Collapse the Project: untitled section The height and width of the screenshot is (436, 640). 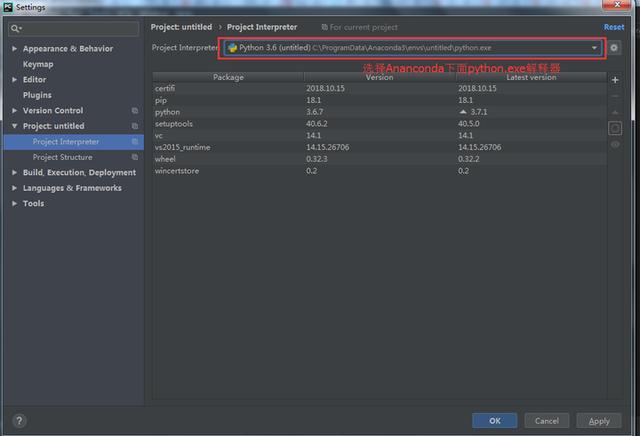point(14,127)
